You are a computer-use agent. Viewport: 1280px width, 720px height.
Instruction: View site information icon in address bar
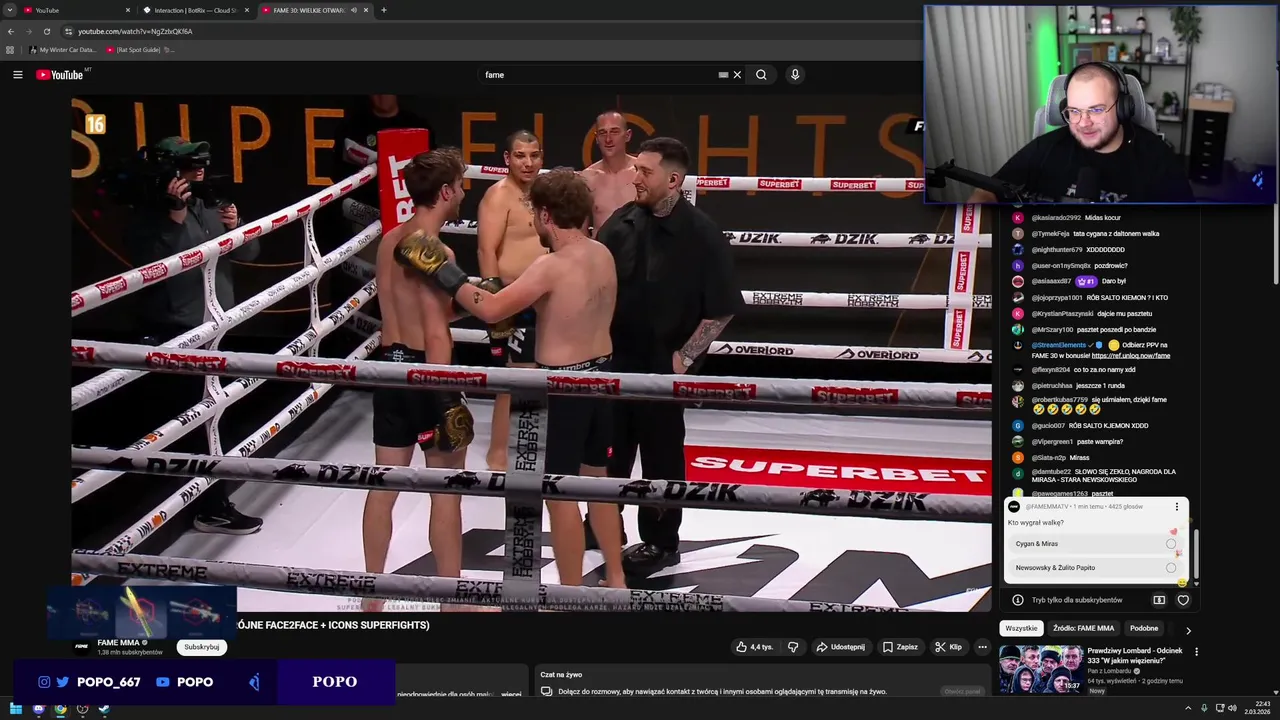point(68,31)
